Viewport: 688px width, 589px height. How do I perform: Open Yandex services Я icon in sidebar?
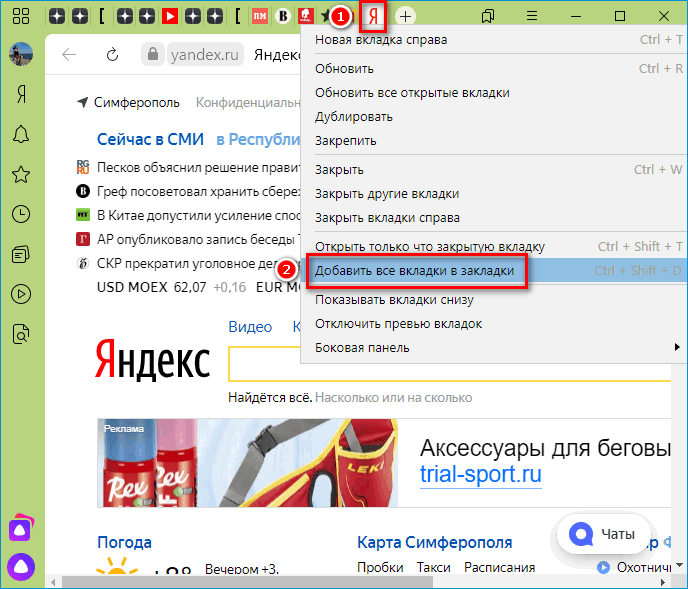point(21,94)
